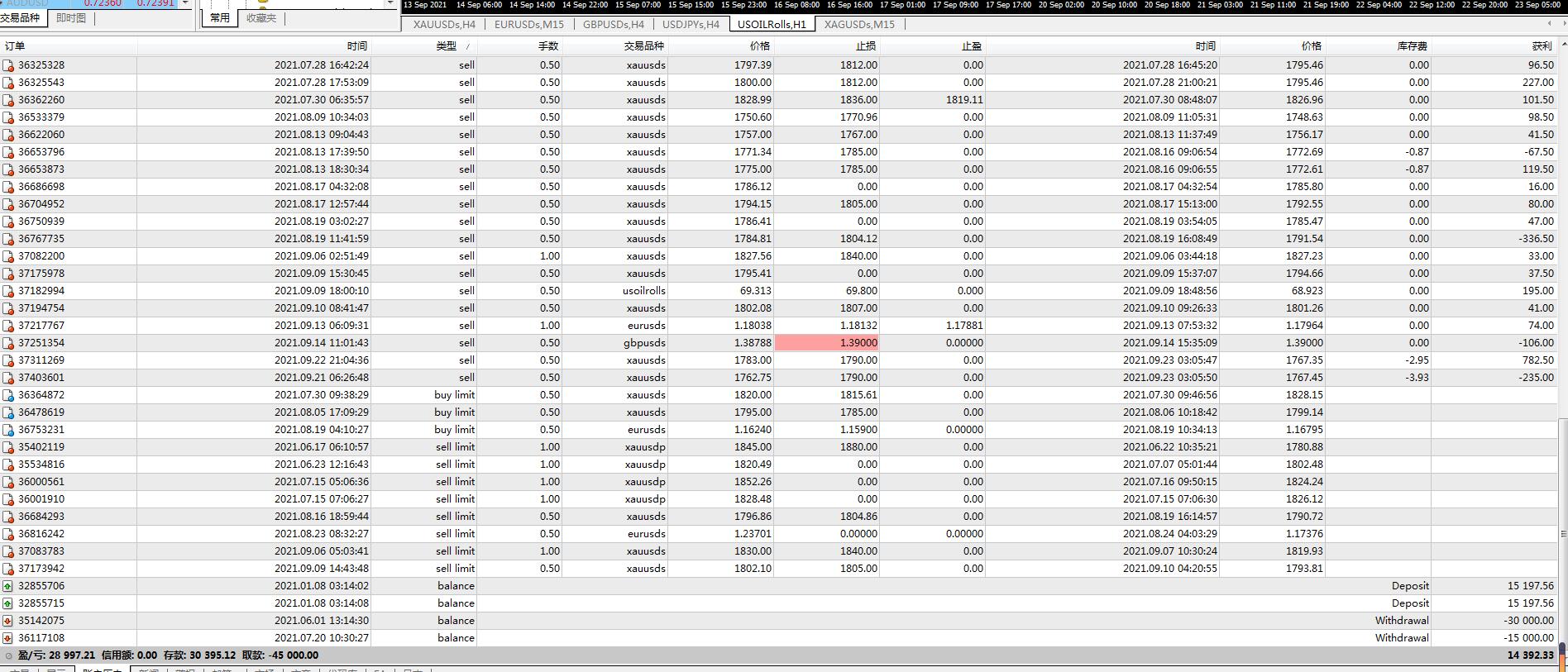Sort by the 获利 column header
1568x672 pixels.
(1494, 46)
